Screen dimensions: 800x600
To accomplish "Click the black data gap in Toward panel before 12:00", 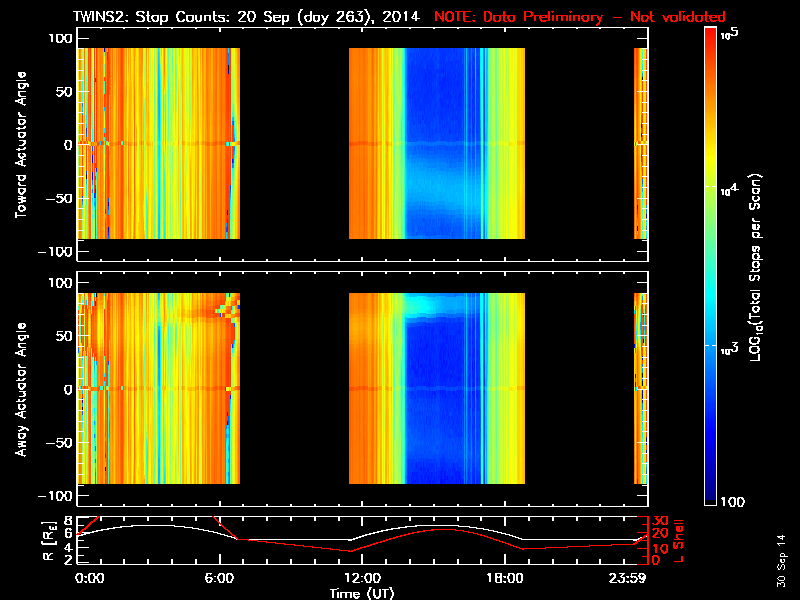I will pos(294,145).
